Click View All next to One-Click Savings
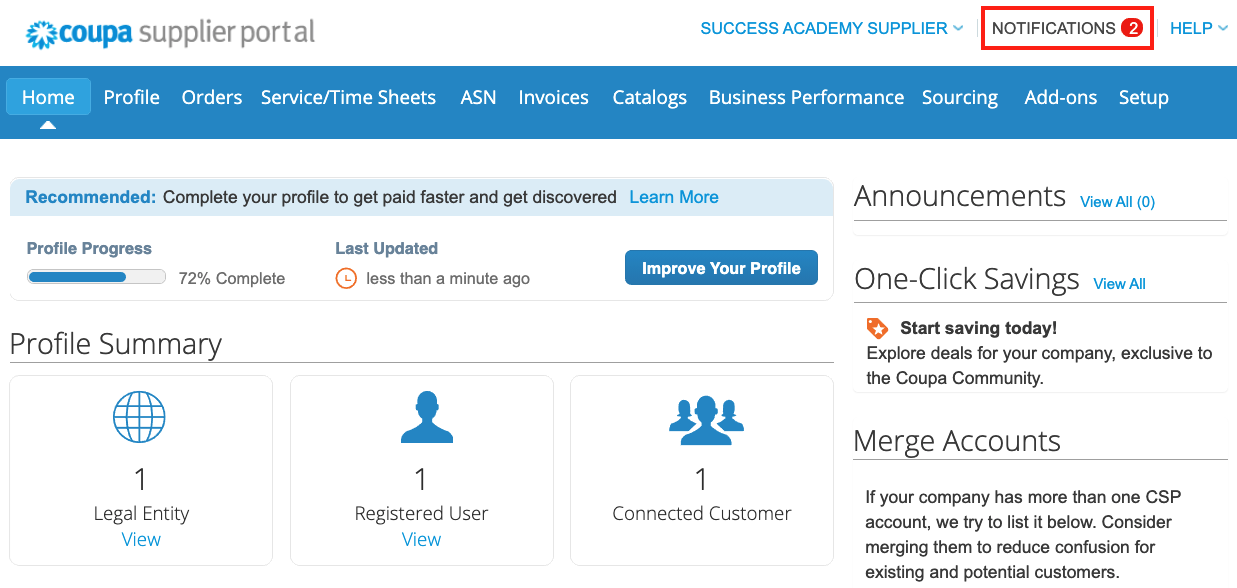The width and height of the screenshot is (1237, 588). click(1119, 284)
